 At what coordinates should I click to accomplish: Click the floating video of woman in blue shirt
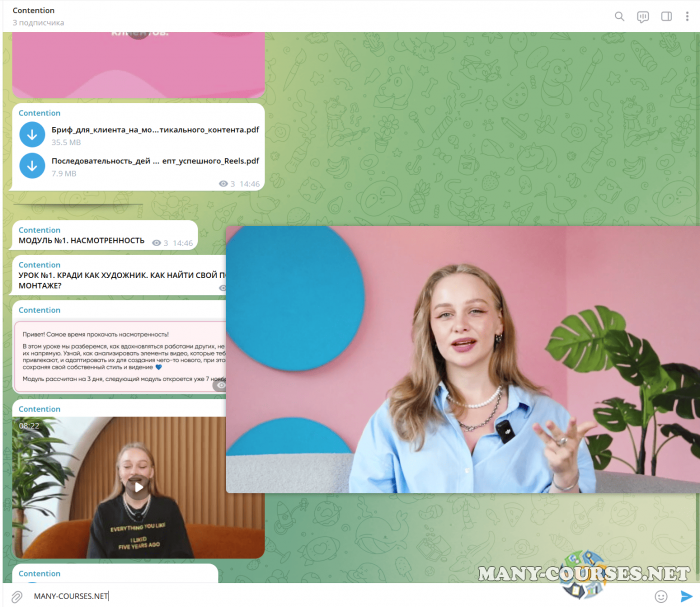click(462, 359)
